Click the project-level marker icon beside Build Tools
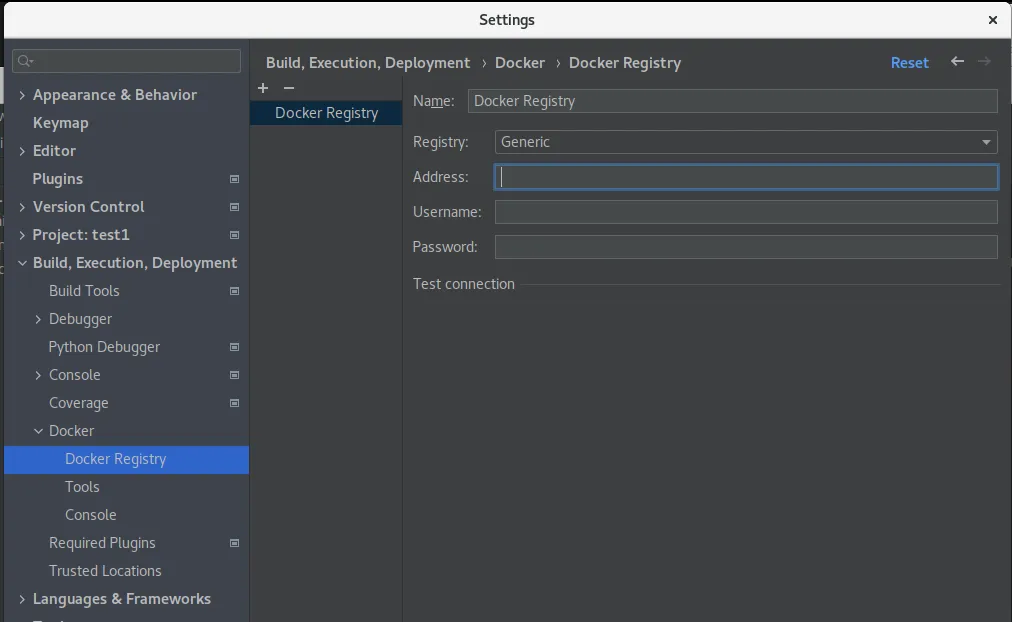Image resolution: width=1012 pixels, height=622 pixels. (235, 291)
